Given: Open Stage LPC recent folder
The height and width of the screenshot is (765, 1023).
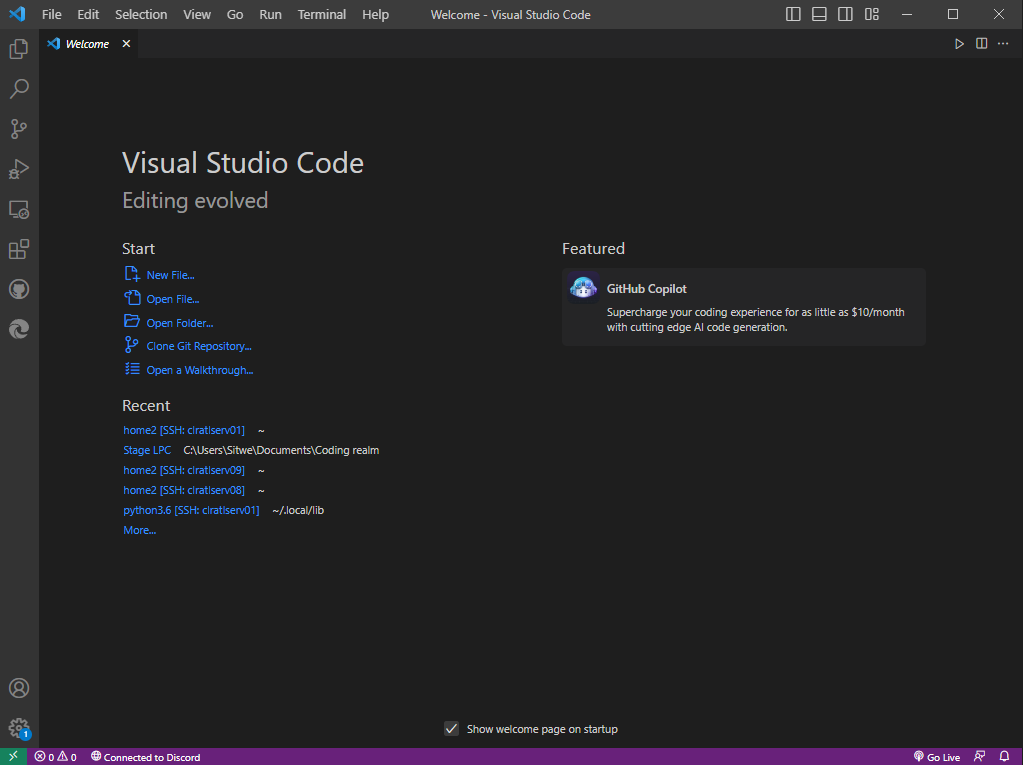Looking at the screenshot, I should (x=147, y=450).
